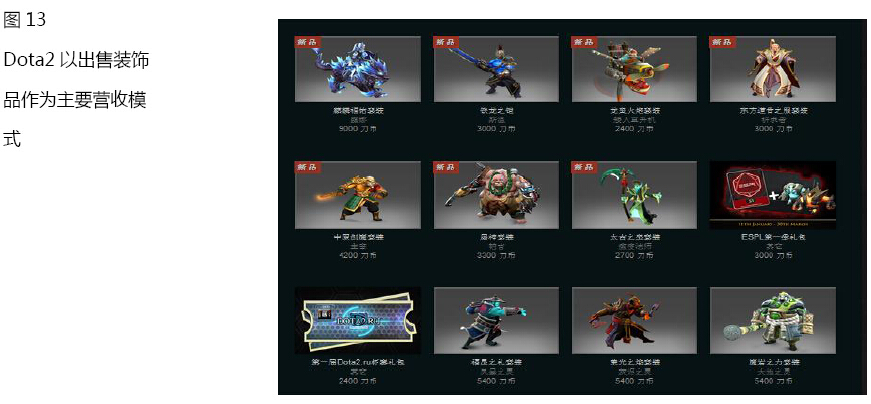Open the ESPL first season bundle image
This screenshot has height=404, width=871.
tap(773, 195)
